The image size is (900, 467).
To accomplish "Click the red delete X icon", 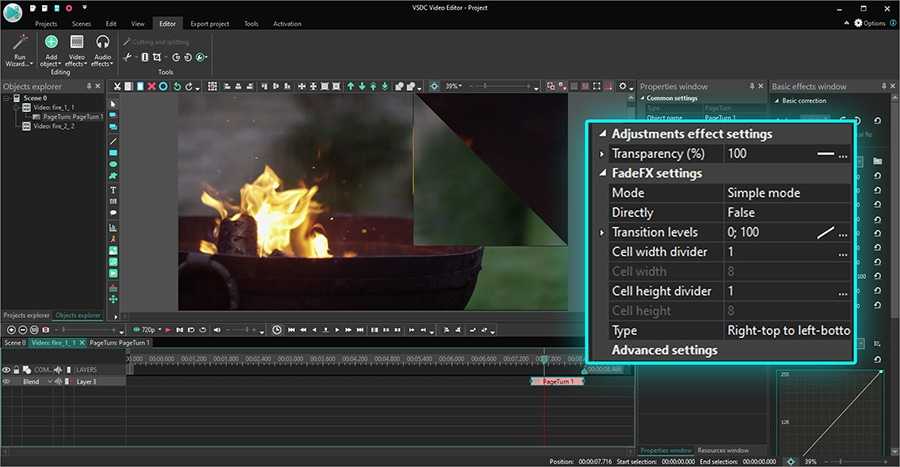I will [151, 87].
